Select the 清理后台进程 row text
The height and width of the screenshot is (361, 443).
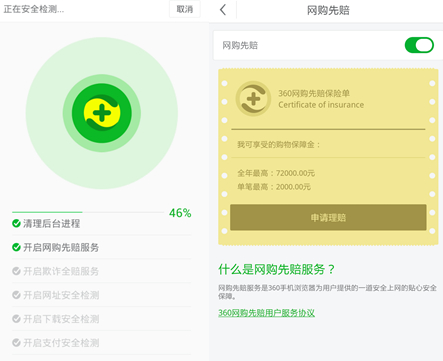(51, 223)
